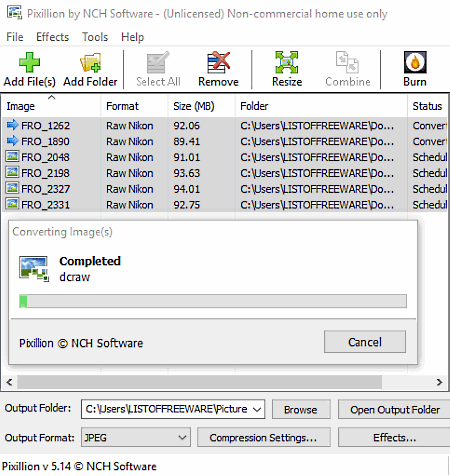Sort by the Size (MB) column header
Viewport: 450px width, 476px height.
coord(201,106)
